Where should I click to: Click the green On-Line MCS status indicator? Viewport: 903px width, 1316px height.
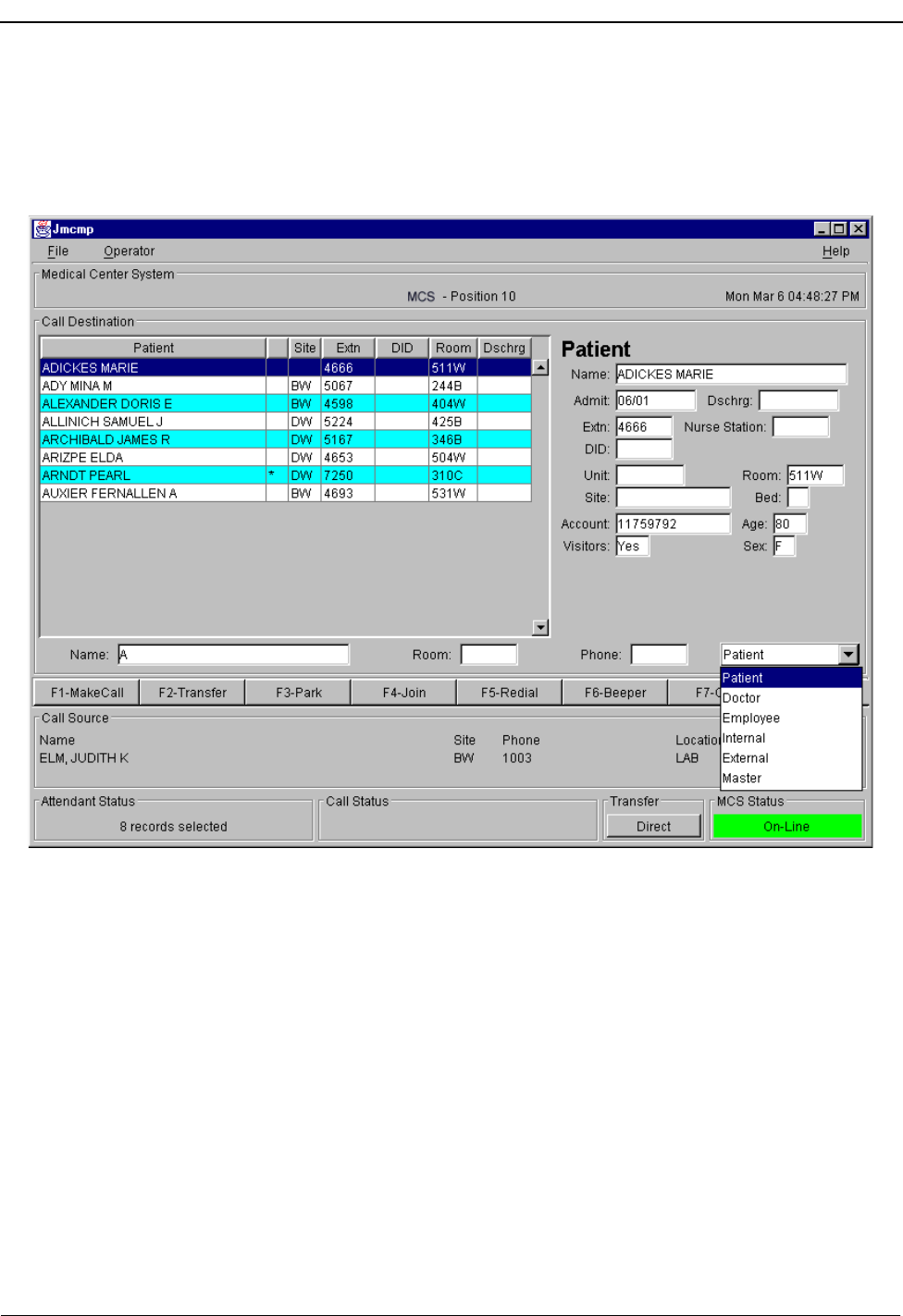787,827
